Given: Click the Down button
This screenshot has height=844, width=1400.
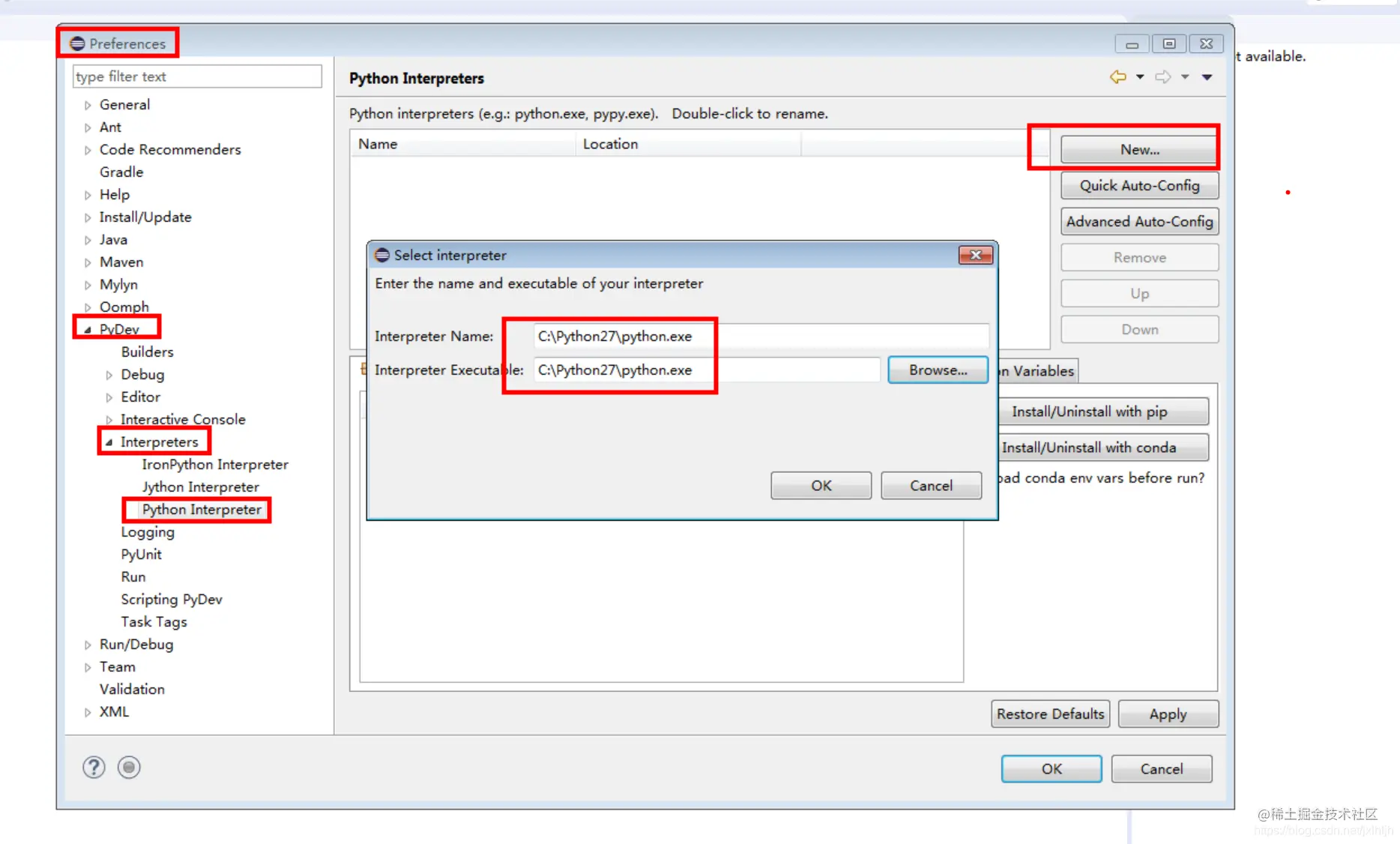Looking at the screenshot, I should (x=1139, y=329).
